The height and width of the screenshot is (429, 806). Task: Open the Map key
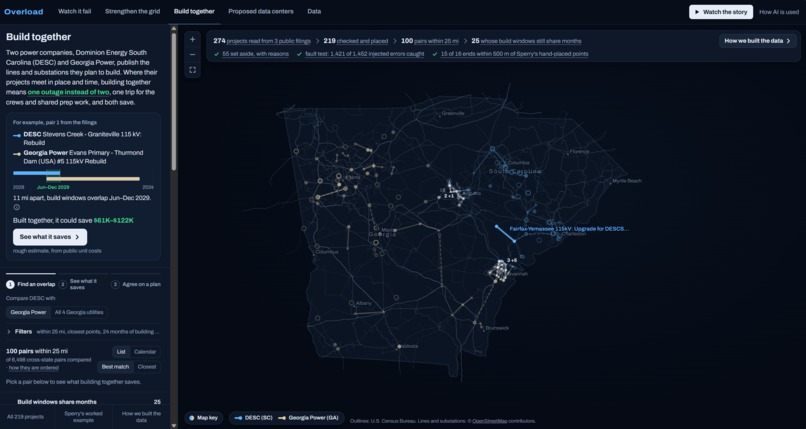(204, 418)
